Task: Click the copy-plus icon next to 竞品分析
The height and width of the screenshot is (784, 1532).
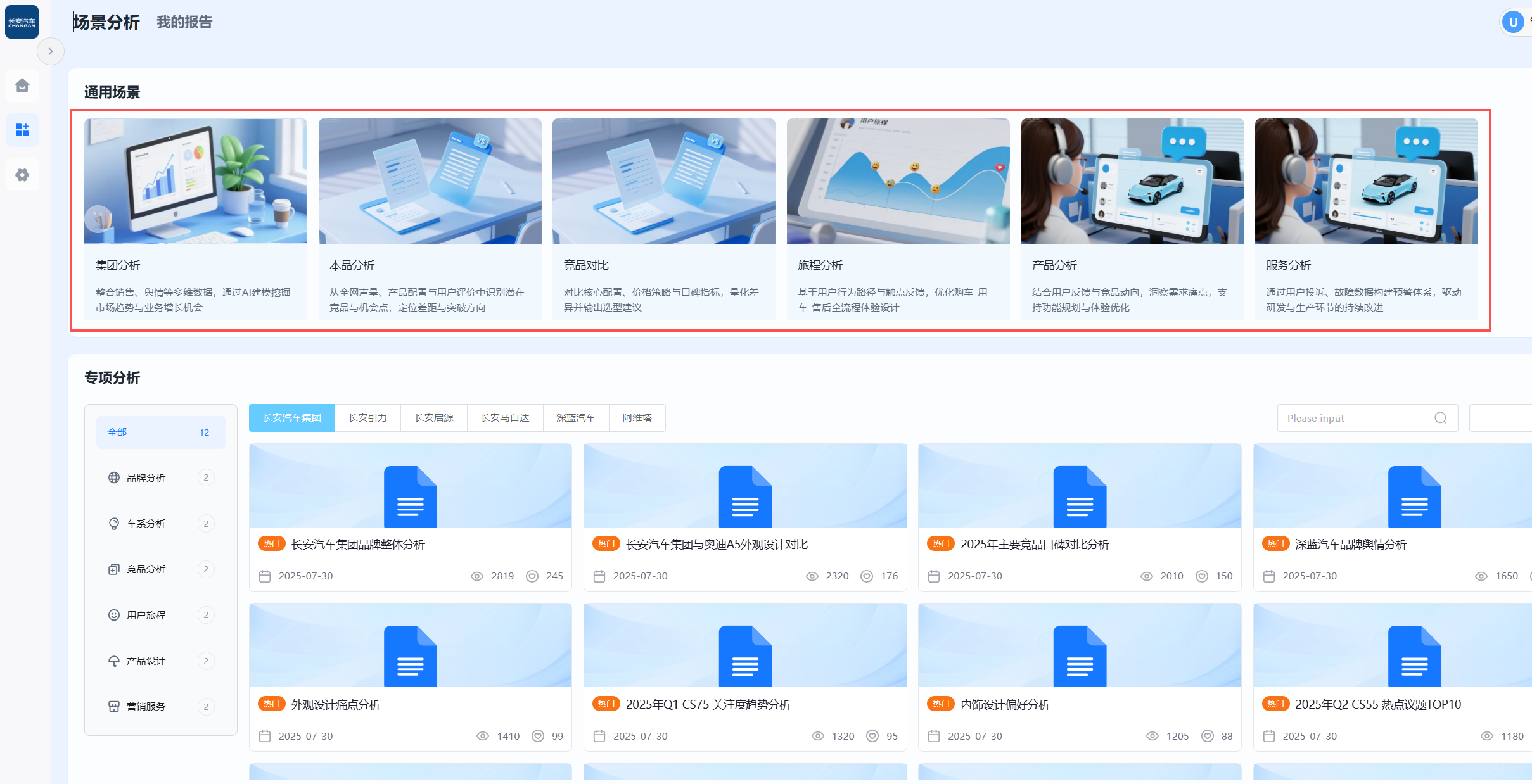Action: coord(114,569)
